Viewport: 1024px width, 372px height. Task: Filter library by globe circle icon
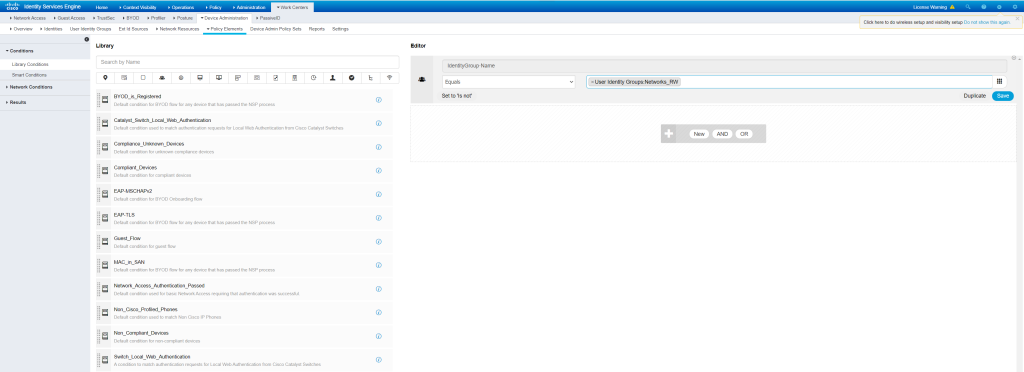[181, 78]
